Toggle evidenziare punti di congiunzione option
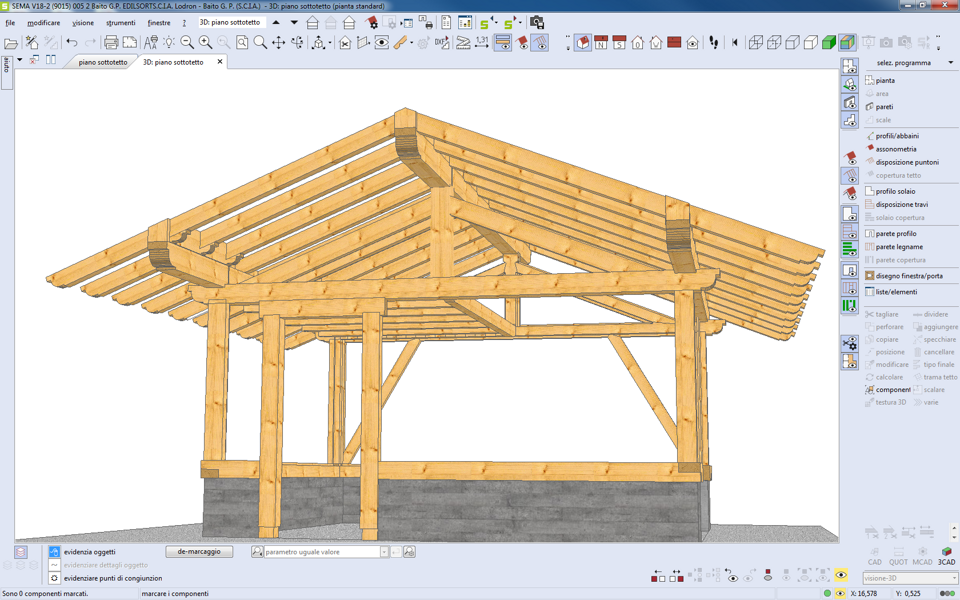This screenshot has width=960, height=600. [54, 578]
